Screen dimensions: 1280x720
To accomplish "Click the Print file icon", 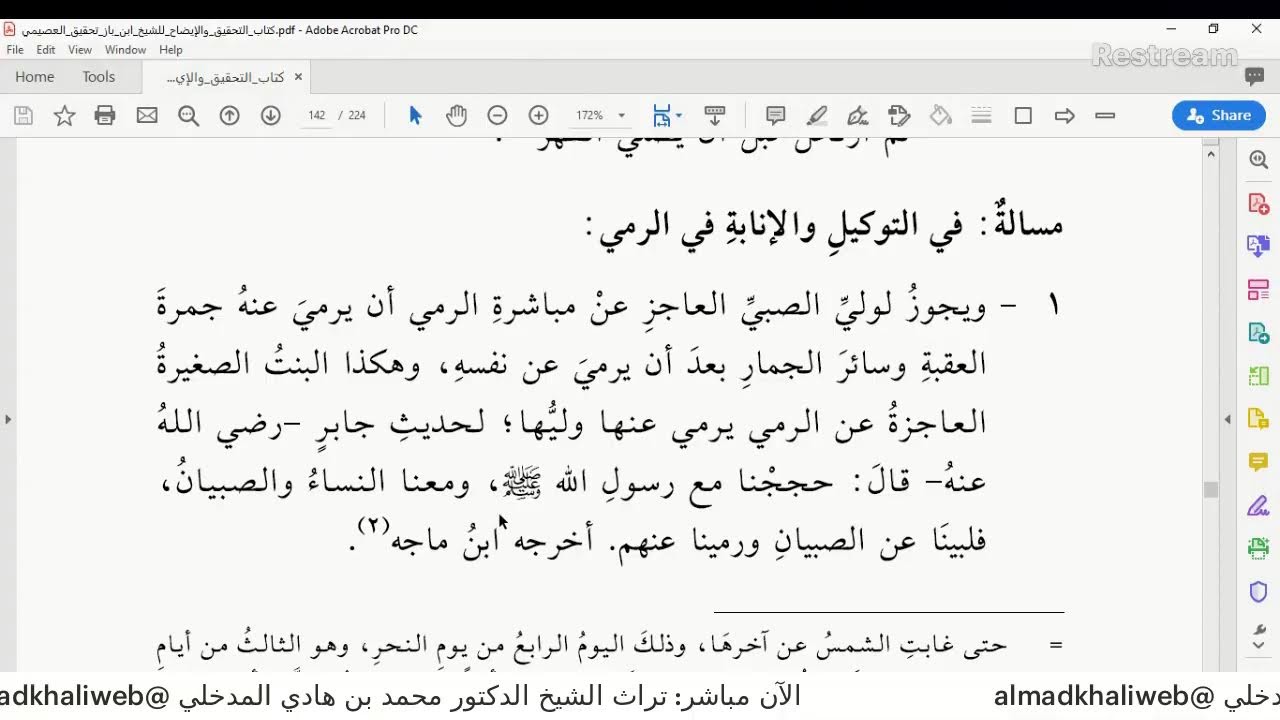I will coord(105,116).
